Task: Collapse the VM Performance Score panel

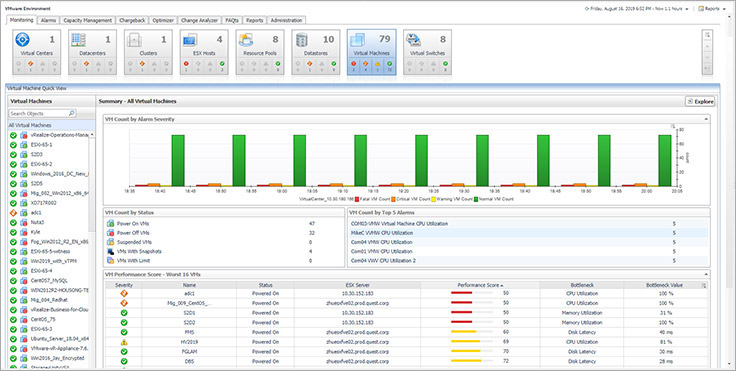Action: (706, 274)
